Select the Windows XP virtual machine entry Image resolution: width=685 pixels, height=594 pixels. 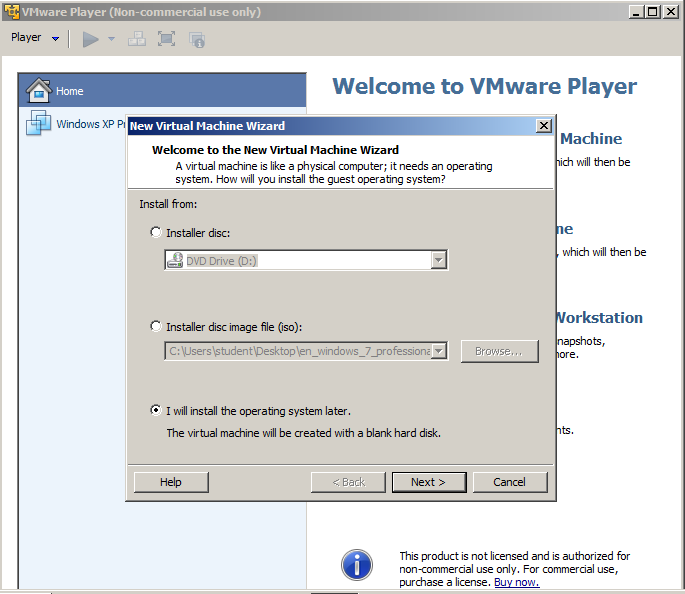coord(74,124)
